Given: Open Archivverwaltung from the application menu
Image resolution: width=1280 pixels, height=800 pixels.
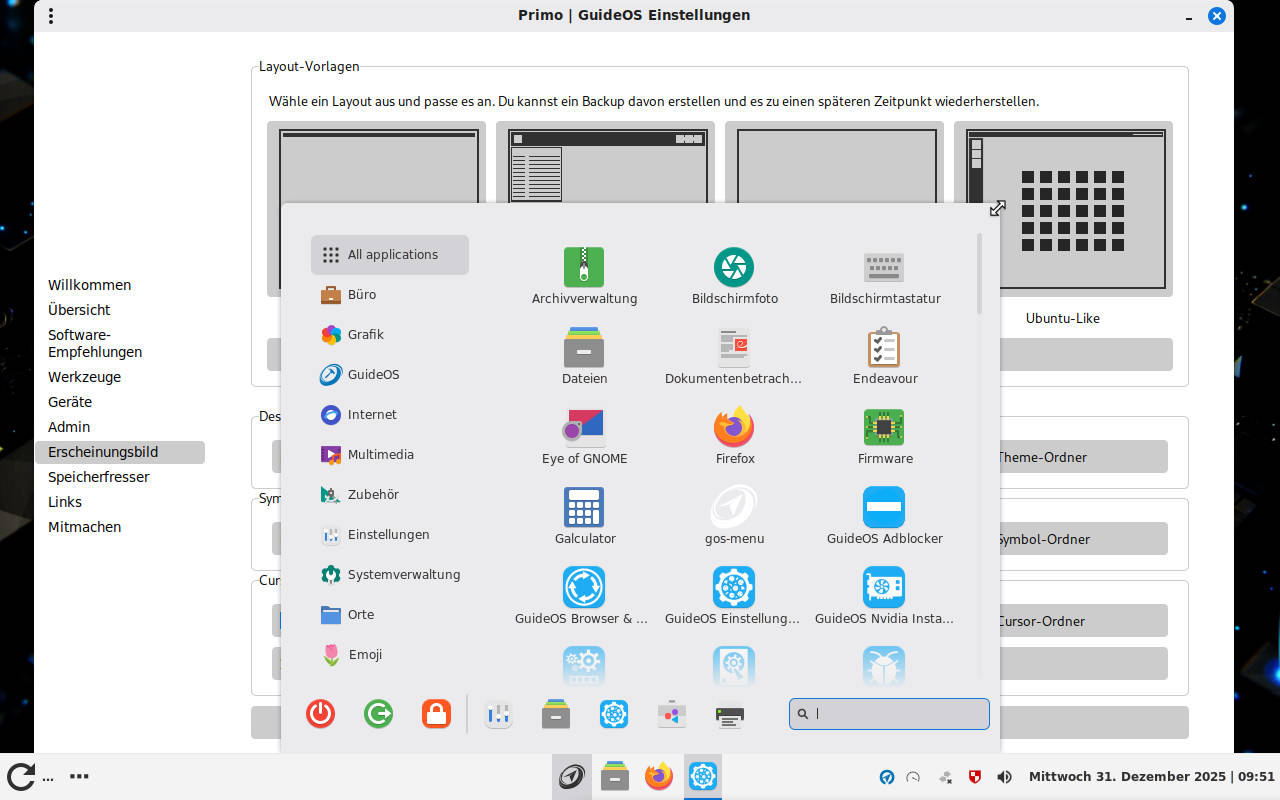Looking at the screenshot, I should 584,276.
